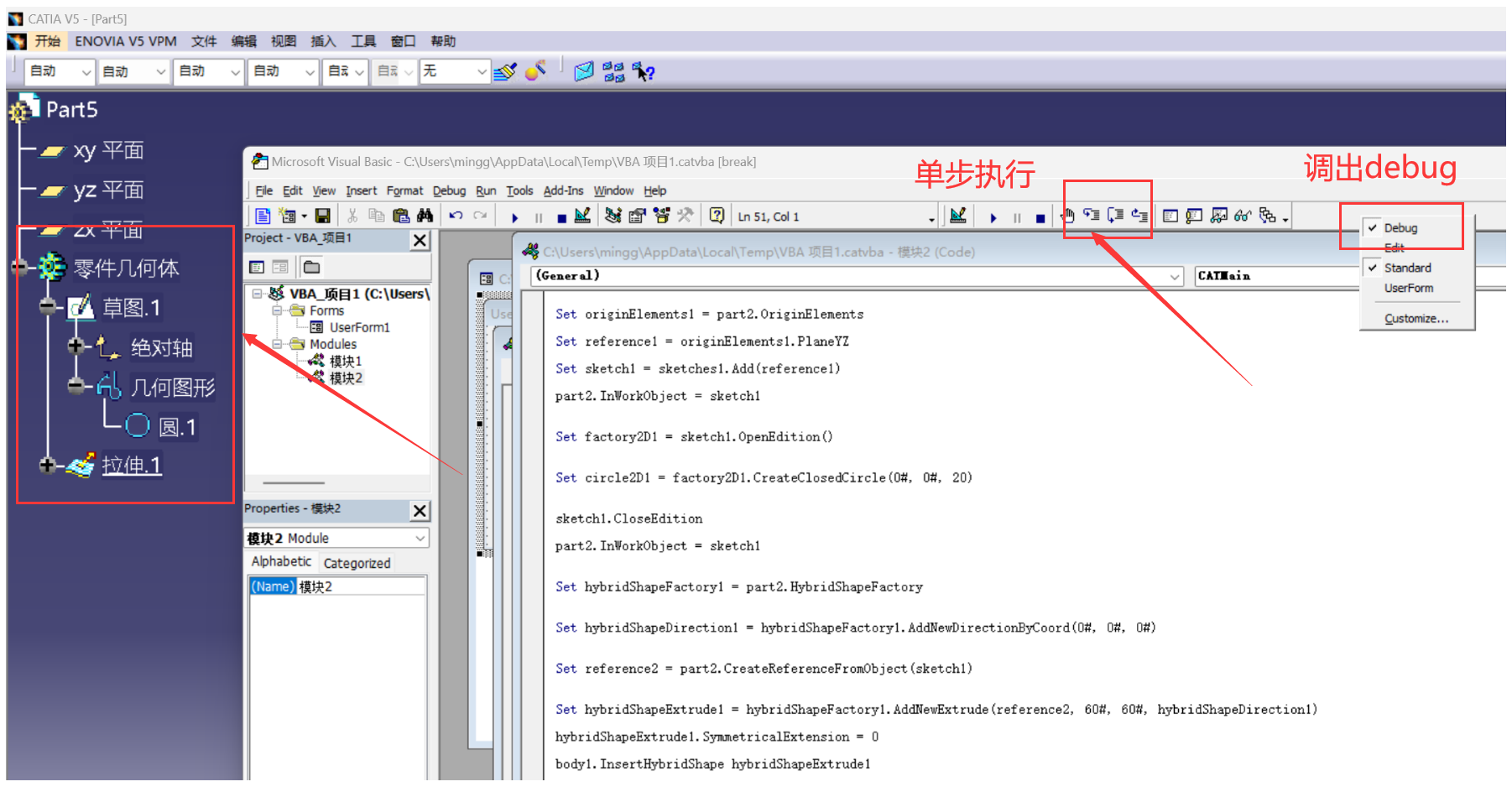The image size is (1512, 792).
Task: Switch to the Alphabetic properties tab
Action: pyautogui.click(x=281, y=562)
